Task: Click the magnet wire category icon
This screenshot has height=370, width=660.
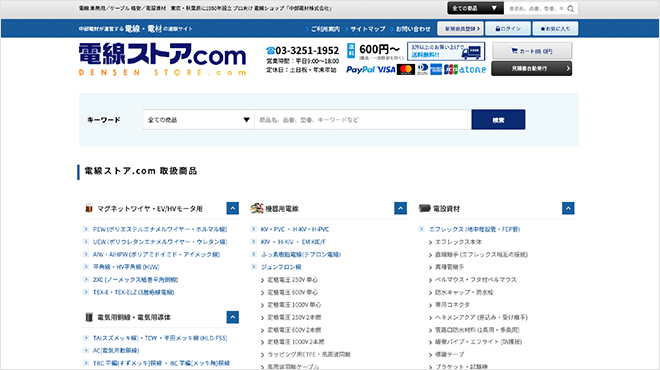Action: (88, 208)
